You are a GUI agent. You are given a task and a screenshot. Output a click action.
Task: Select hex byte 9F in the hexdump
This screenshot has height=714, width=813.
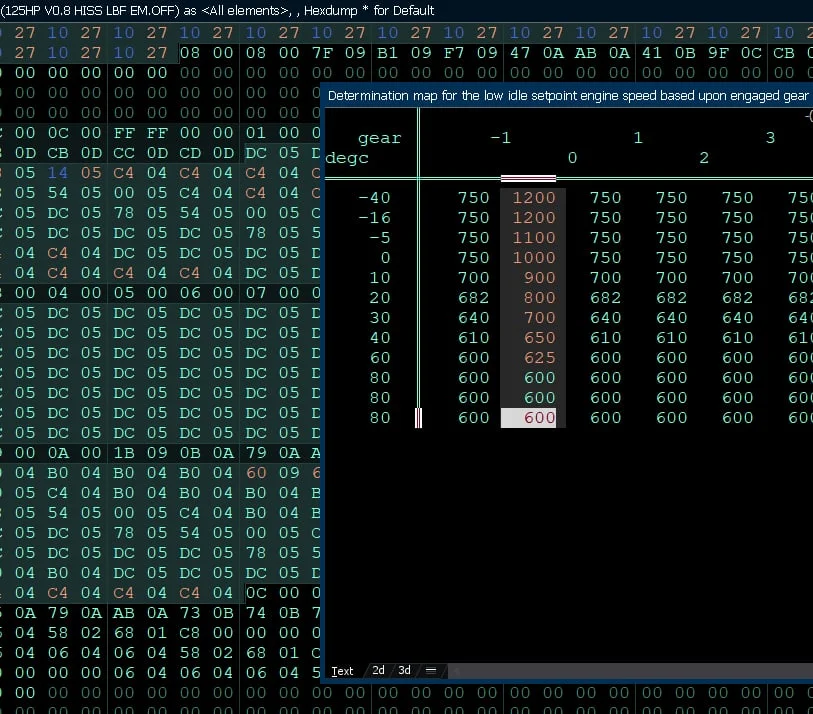coord(718,53)
